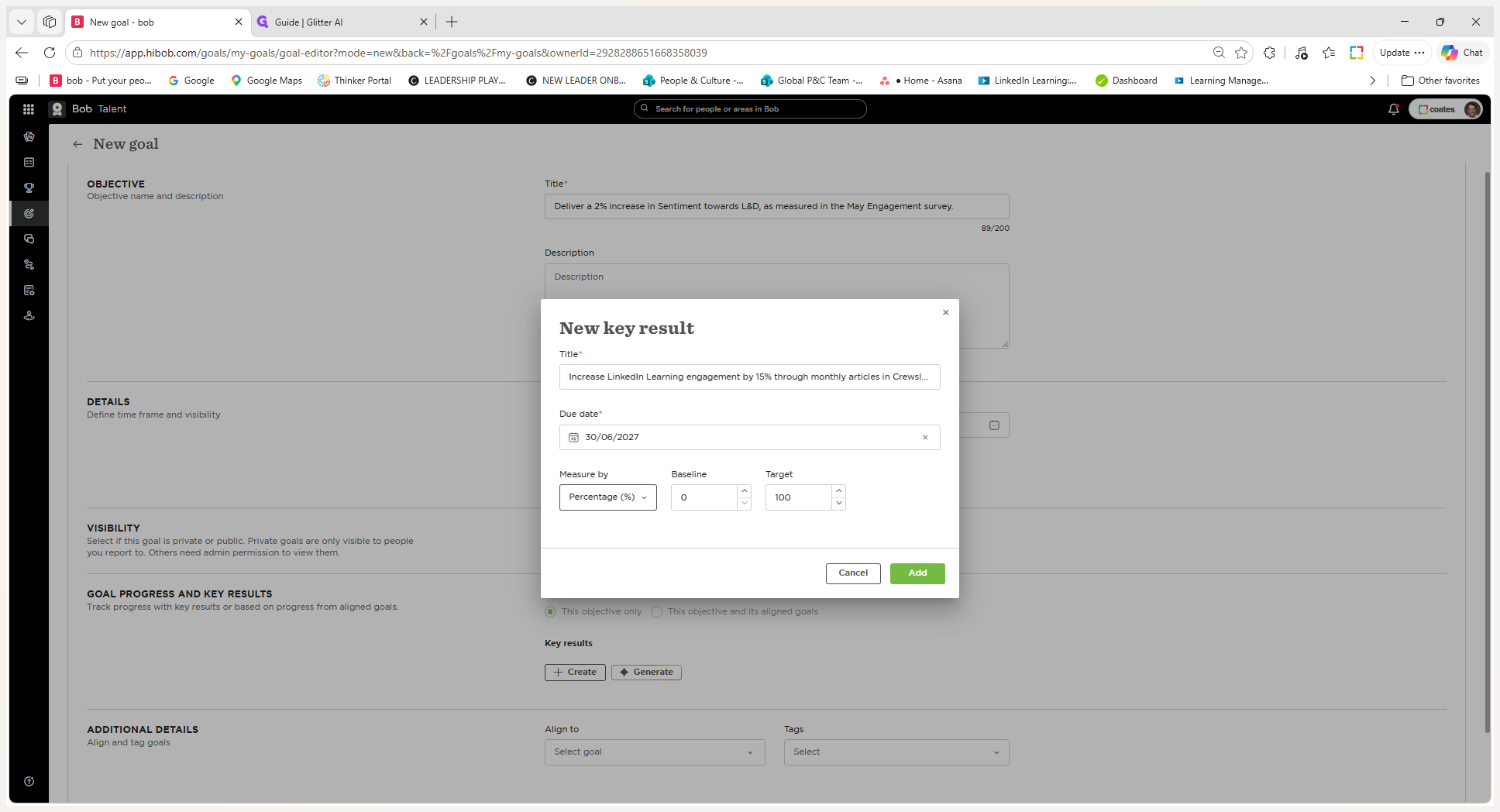Click the key result Title input field

pyautogui.click(x=749, y=377)
